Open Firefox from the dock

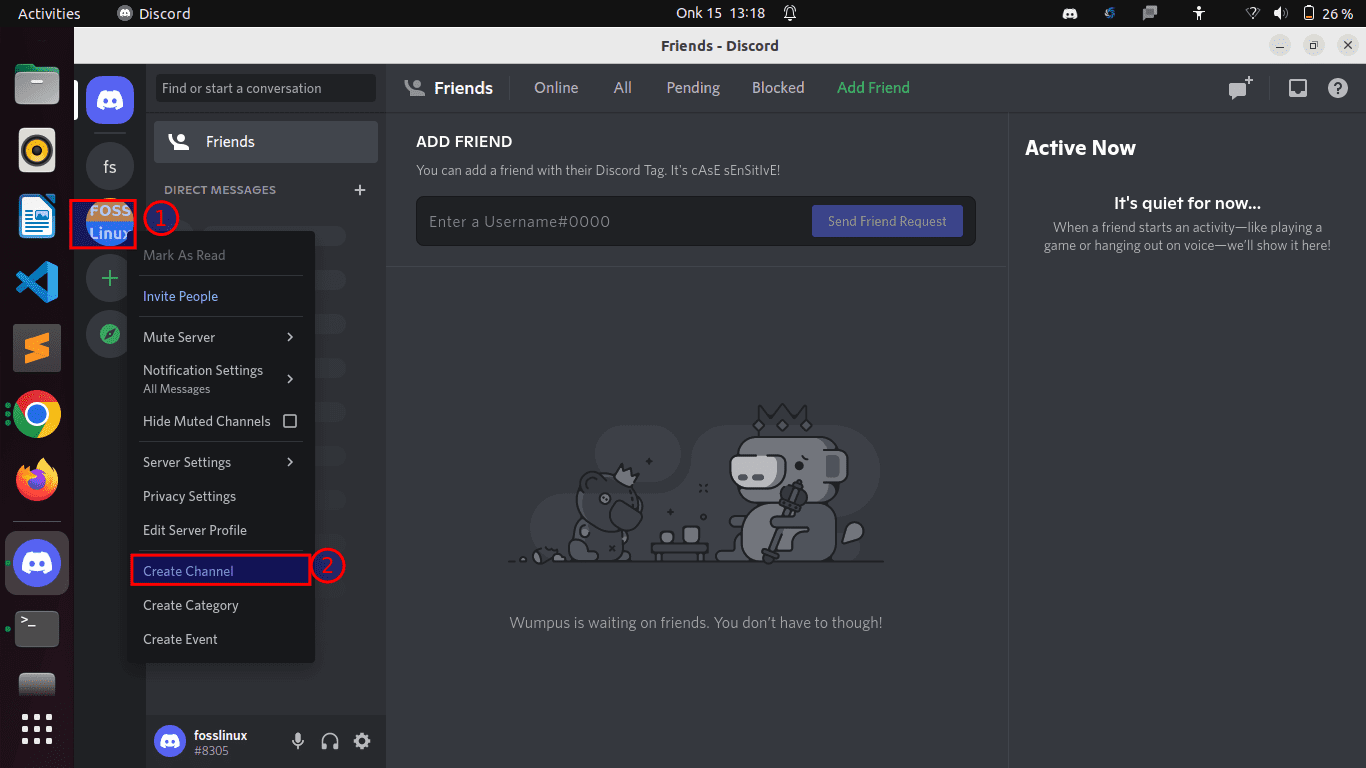click(37, 480)
